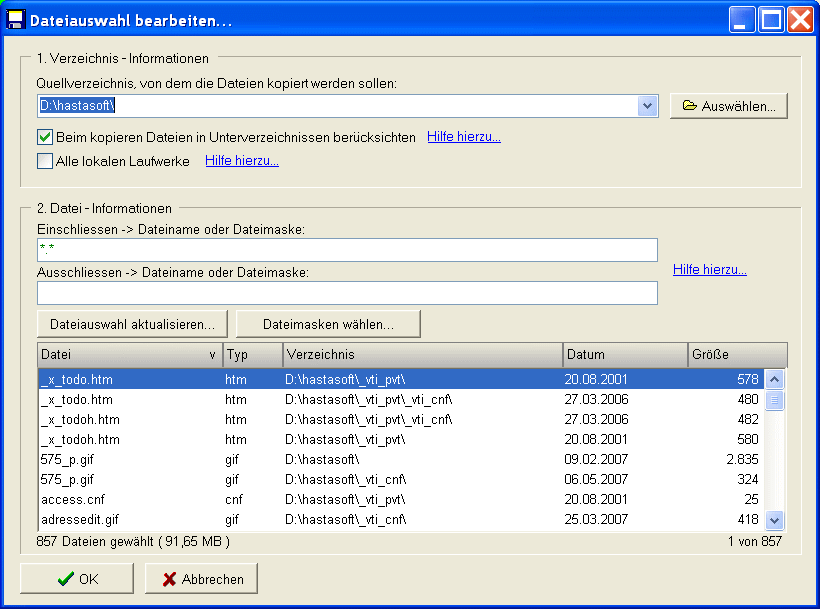Screen dimensions: 820x609
Task: Minimize the Dateiauswahl bearbeiten window
Action: 742,20
